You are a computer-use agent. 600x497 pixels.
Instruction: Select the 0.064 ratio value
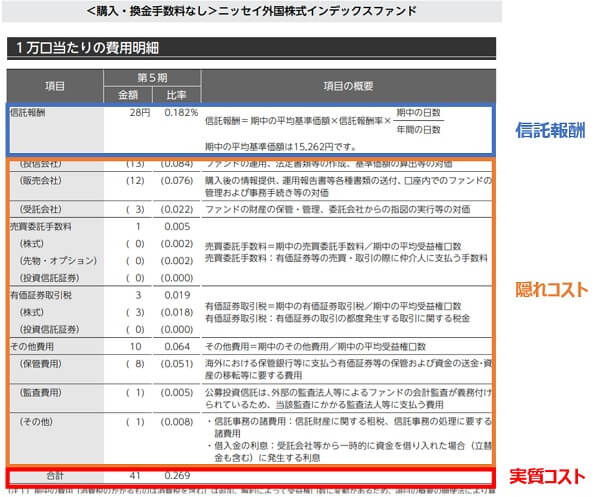pos(177,347)
